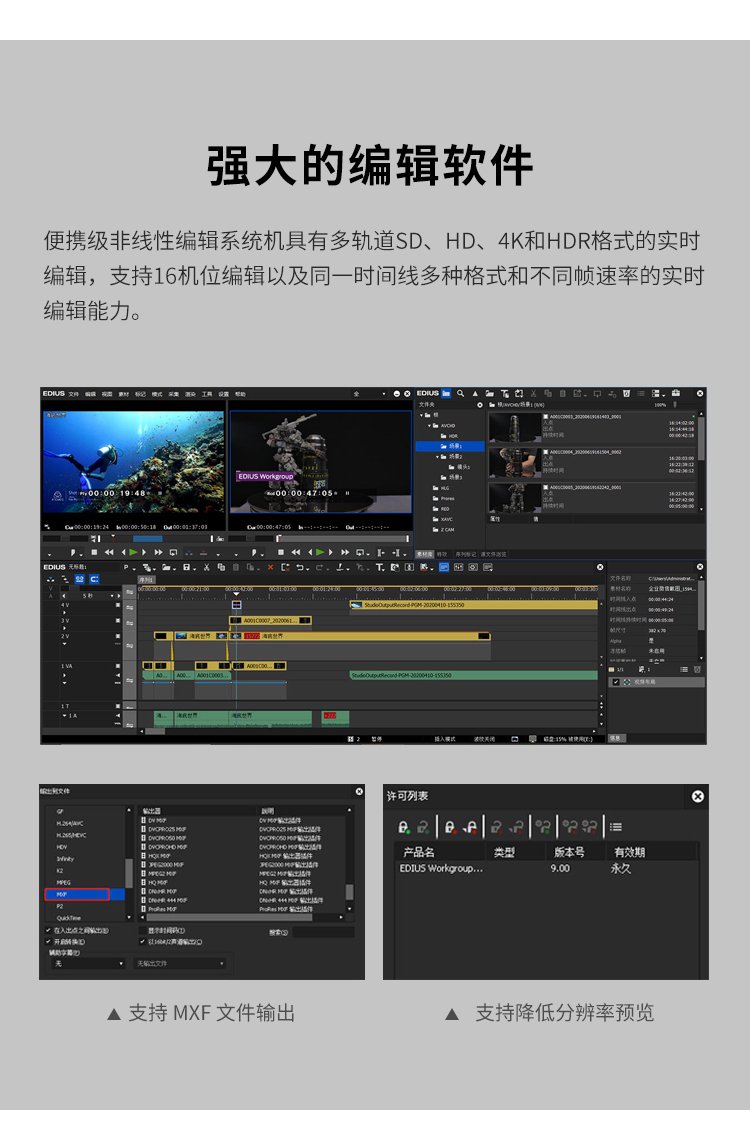
Task: Toggle the 视频布局 checkbox in info panel
Action: pos(616,682)
